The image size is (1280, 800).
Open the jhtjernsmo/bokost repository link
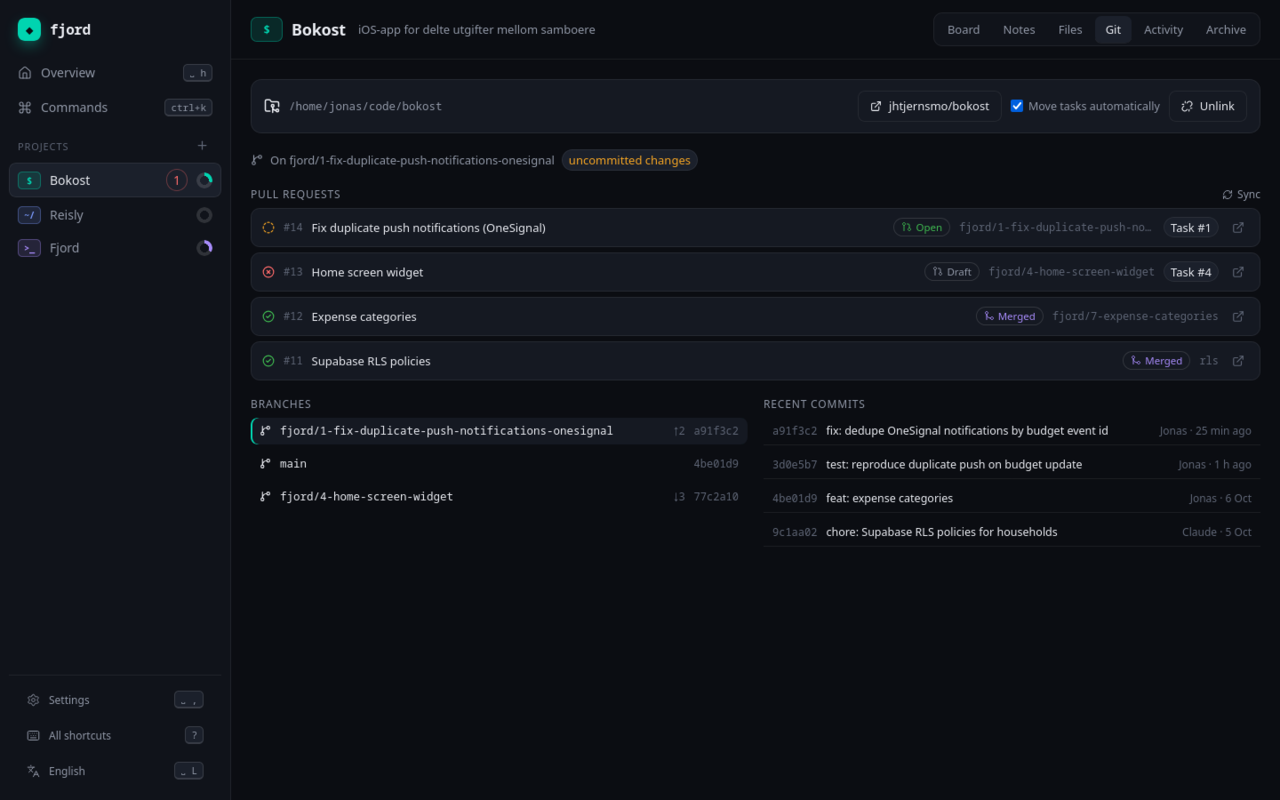pyautogui.click(x=930, y=106)
